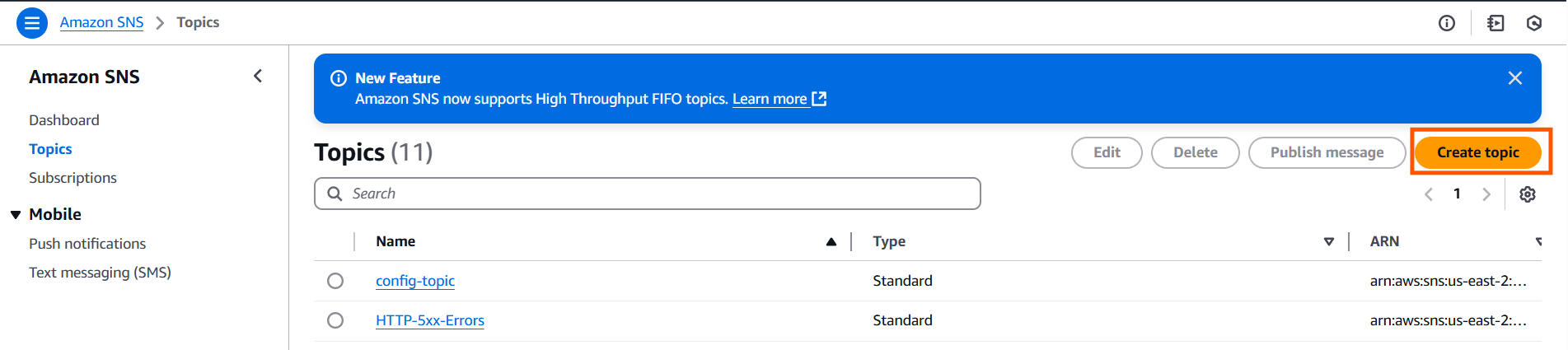
Task: Click the info icon in New Feature banner
Action: (339, 78)
